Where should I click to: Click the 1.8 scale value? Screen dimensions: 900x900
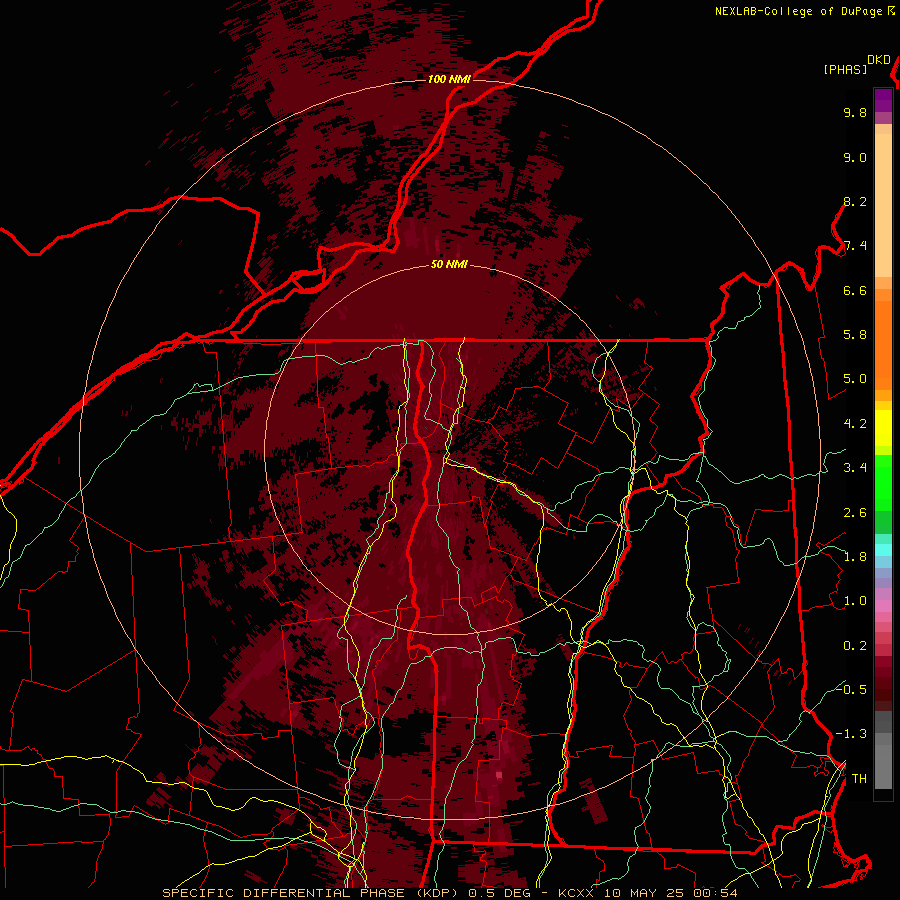point(855,557)
